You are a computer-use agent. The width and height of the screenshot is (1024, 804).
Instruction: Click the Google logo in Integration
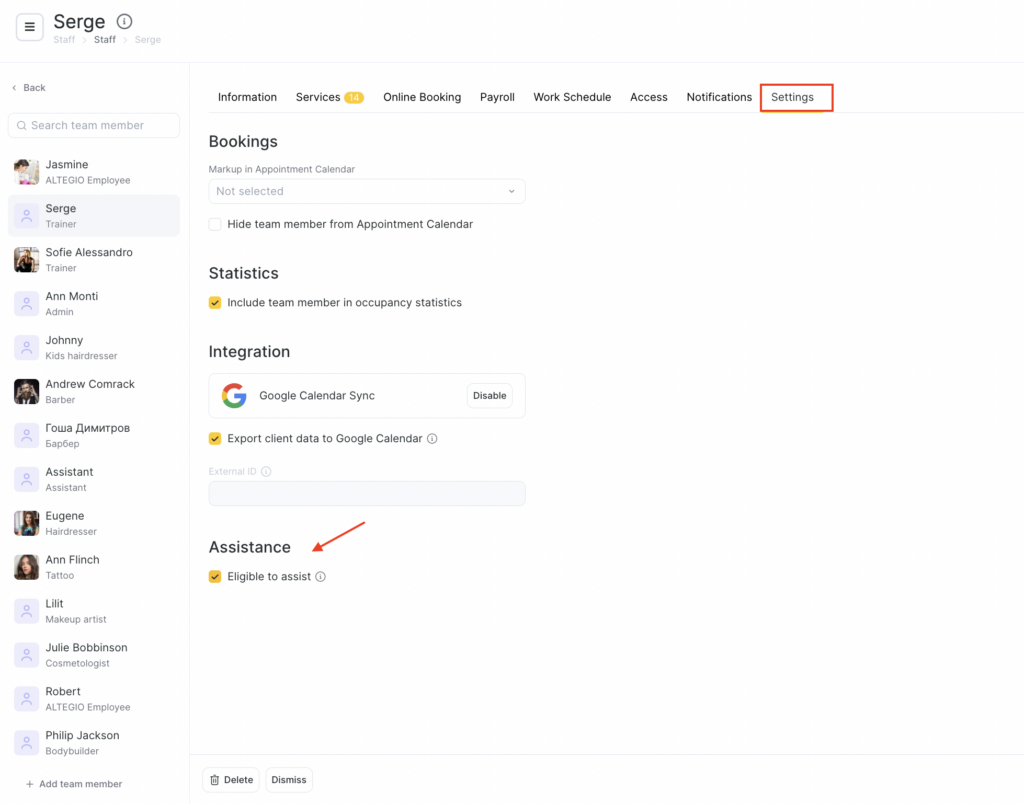point(234,396)
